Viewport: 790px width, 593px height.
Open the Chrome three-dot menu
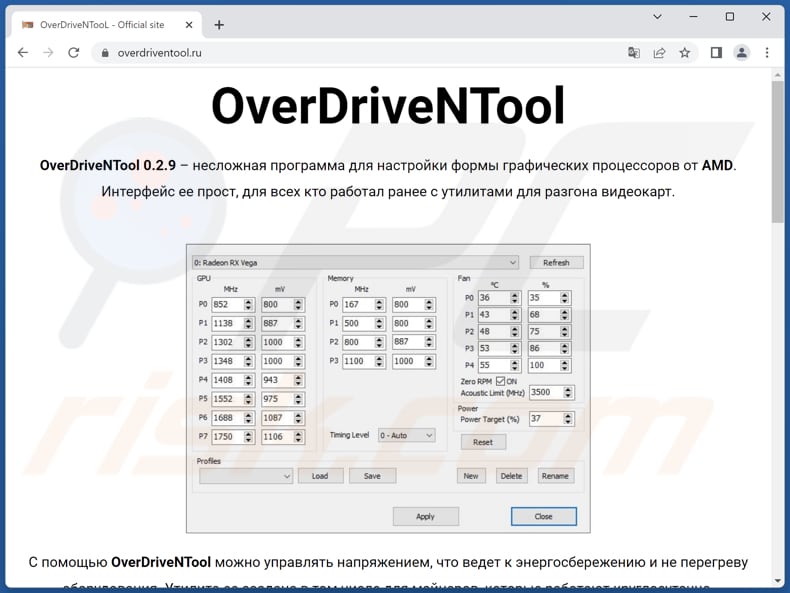point(768,53)
